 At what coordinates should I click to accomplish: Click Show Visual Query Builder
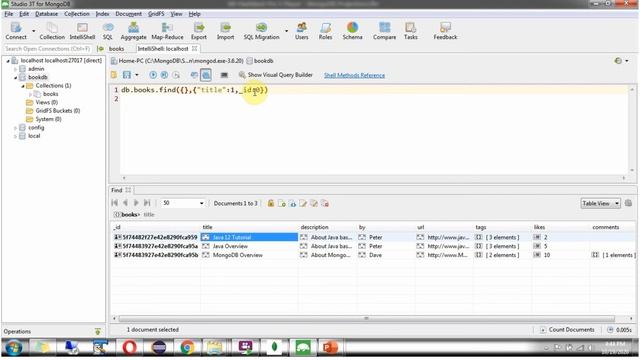tap(276, 75)
